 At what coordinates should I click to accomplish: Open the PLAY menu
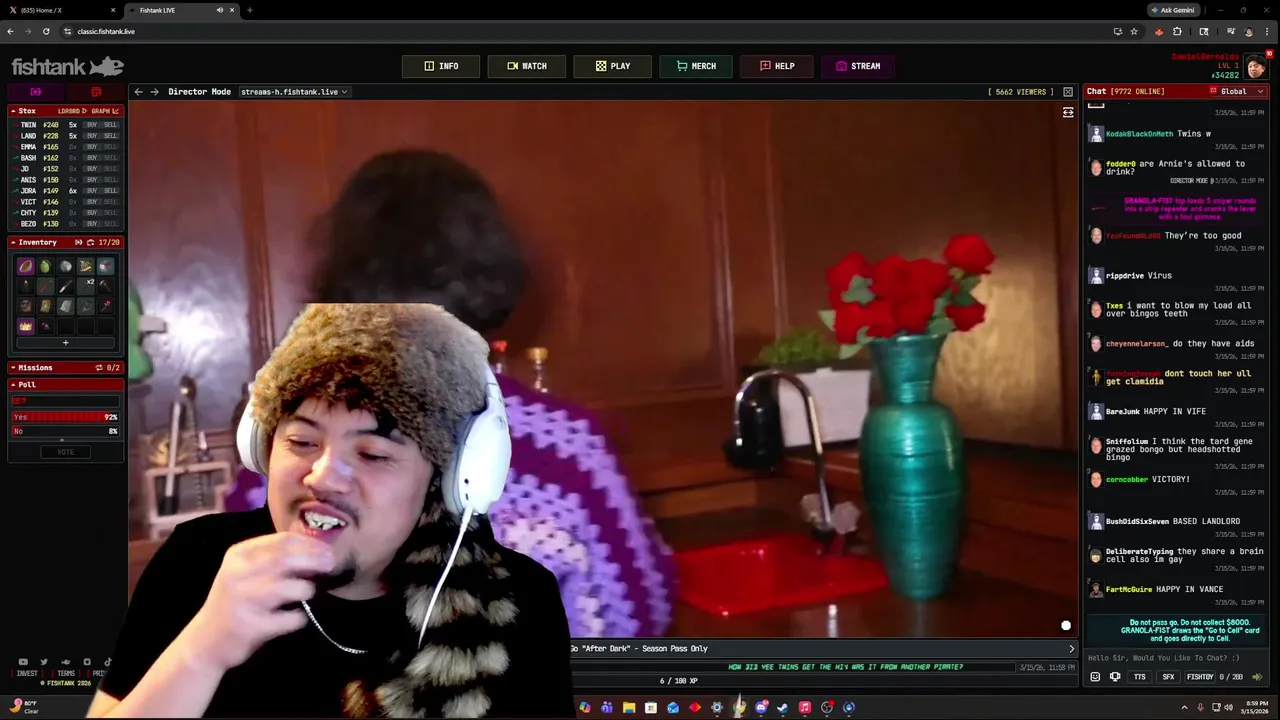[x=612, y=66]
